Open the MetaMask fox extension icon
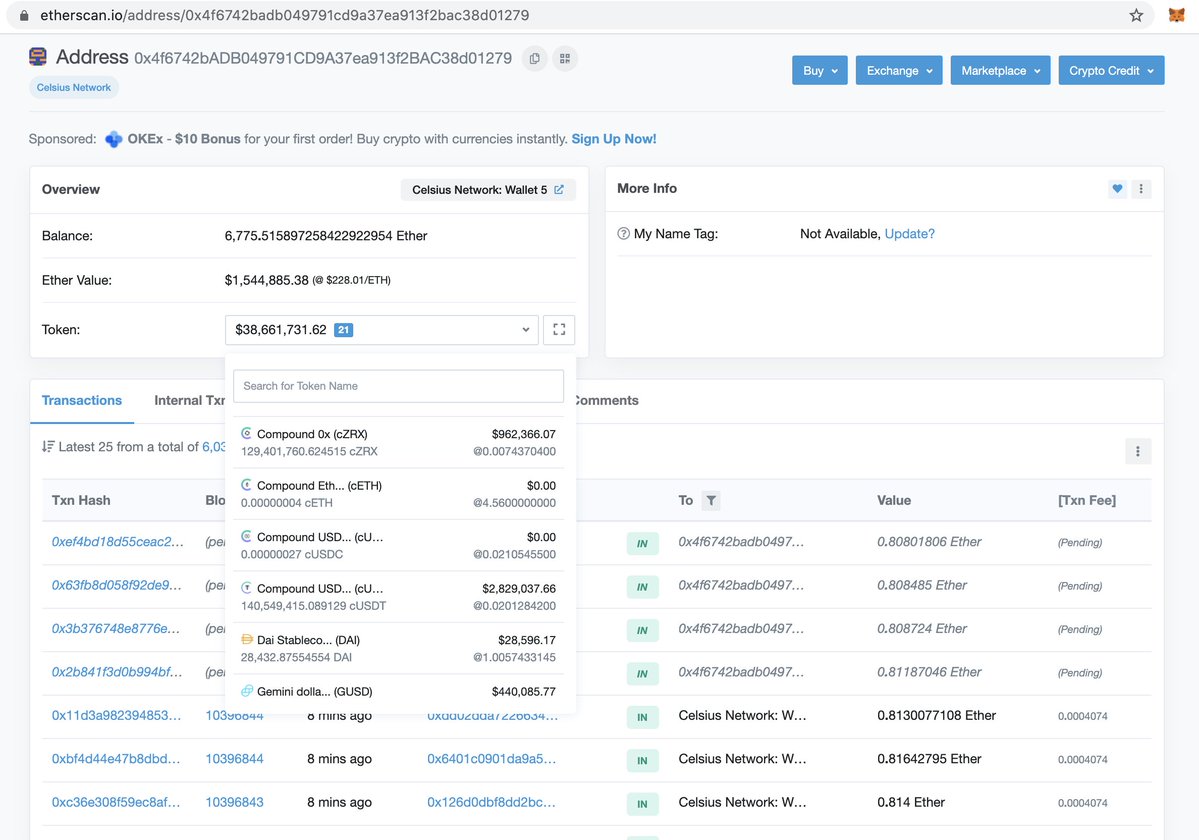 [1177, 15]
